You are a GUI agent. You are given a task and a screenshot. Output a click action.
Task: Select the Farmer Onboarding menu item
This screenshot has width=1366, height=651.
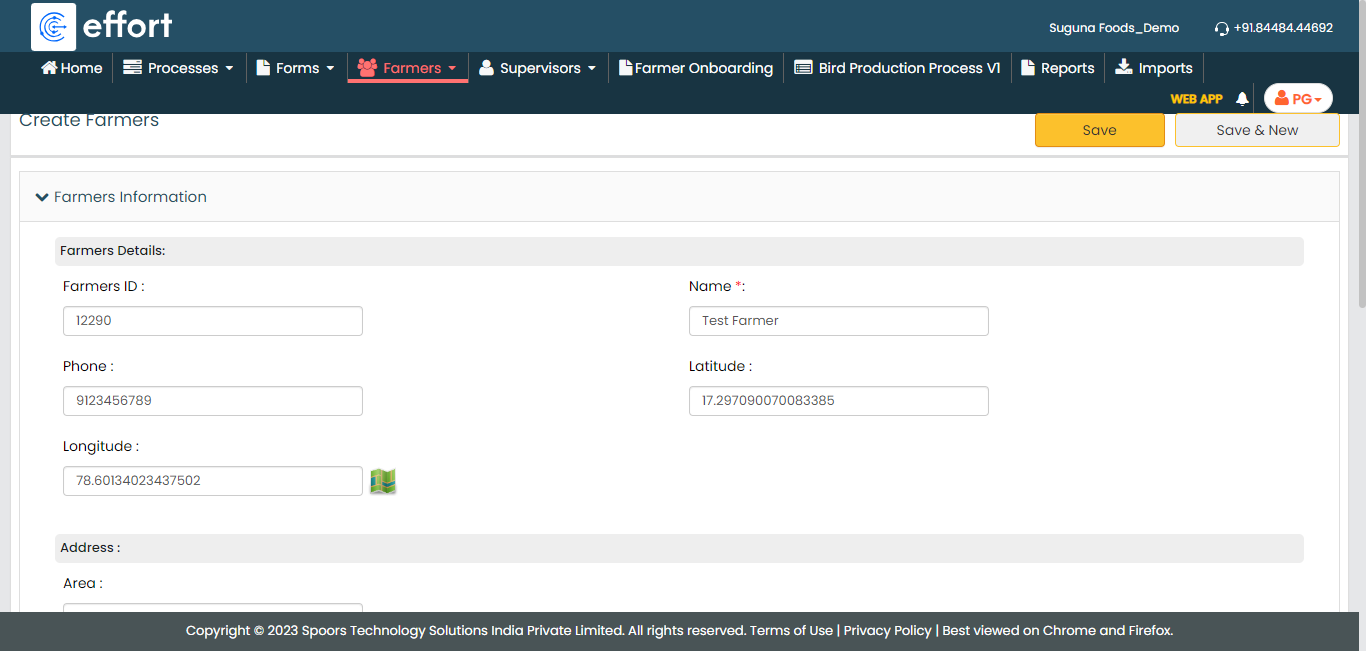click(x=696, y=68)
